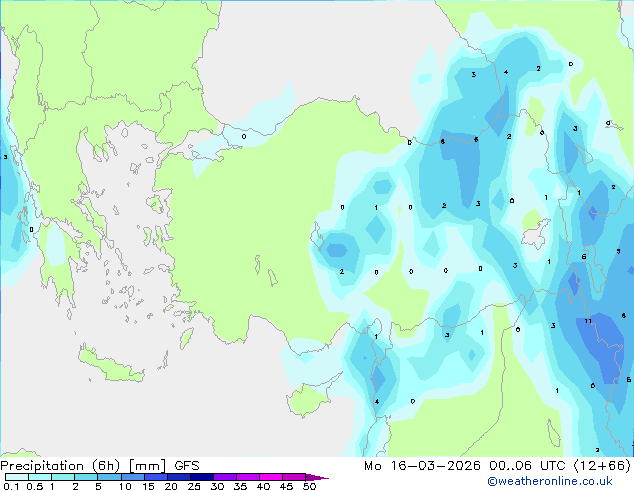Choose the 20–25 mm legend swatch
The image size is (634, 490).
coord(179,477)
